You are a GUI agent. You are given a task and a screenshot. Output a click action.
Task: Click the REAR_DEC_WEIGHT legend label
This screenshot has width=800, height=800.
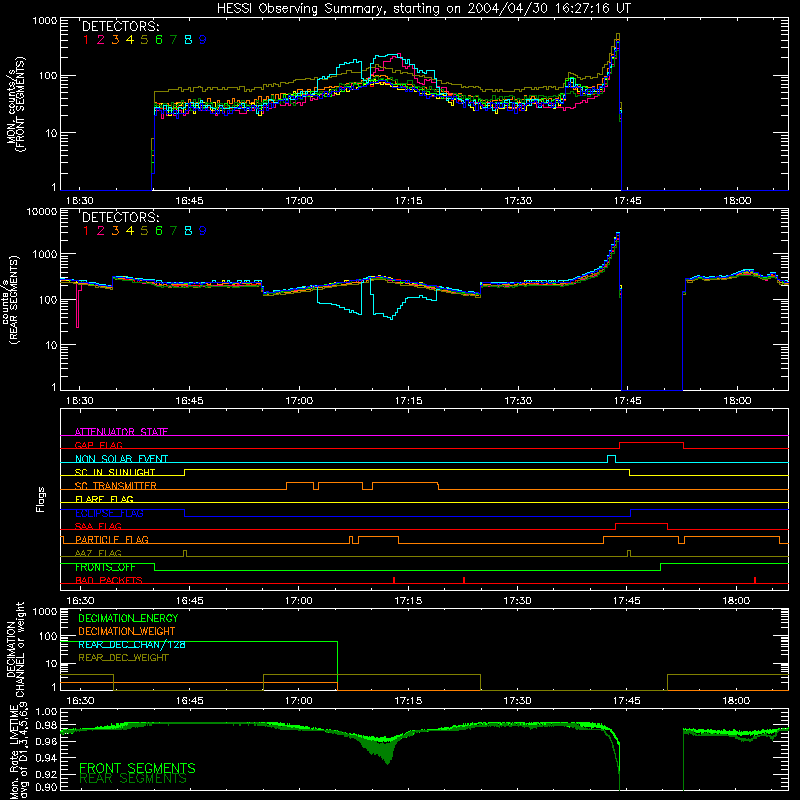(123, 658)
